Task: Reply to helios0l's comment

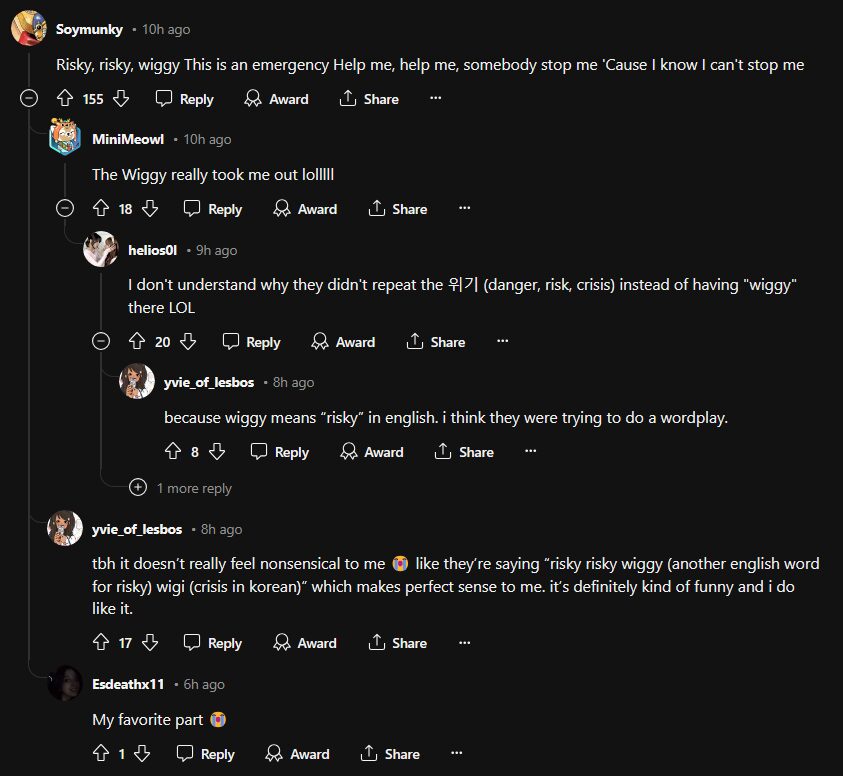Action: pyautogui.click(x=251, y=342)
